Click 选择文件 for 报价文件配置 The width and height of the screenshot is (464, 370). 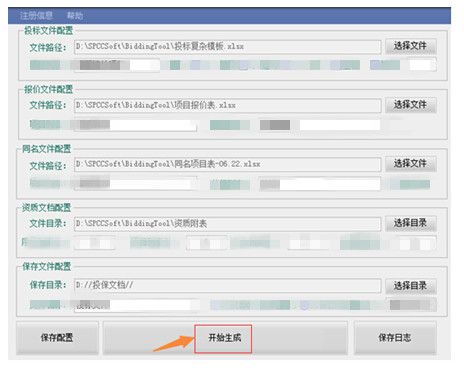click(x=411, y=105)
